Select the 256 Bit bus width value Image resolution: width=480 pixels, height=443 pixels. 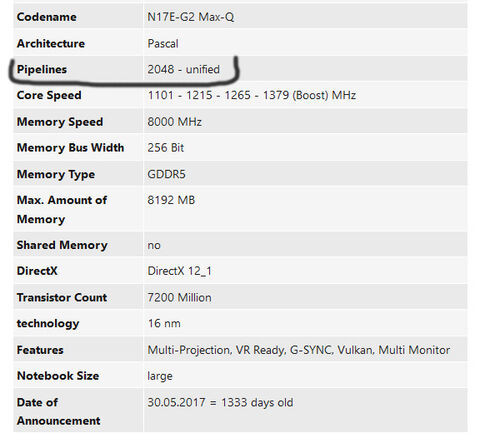point(165,148)
